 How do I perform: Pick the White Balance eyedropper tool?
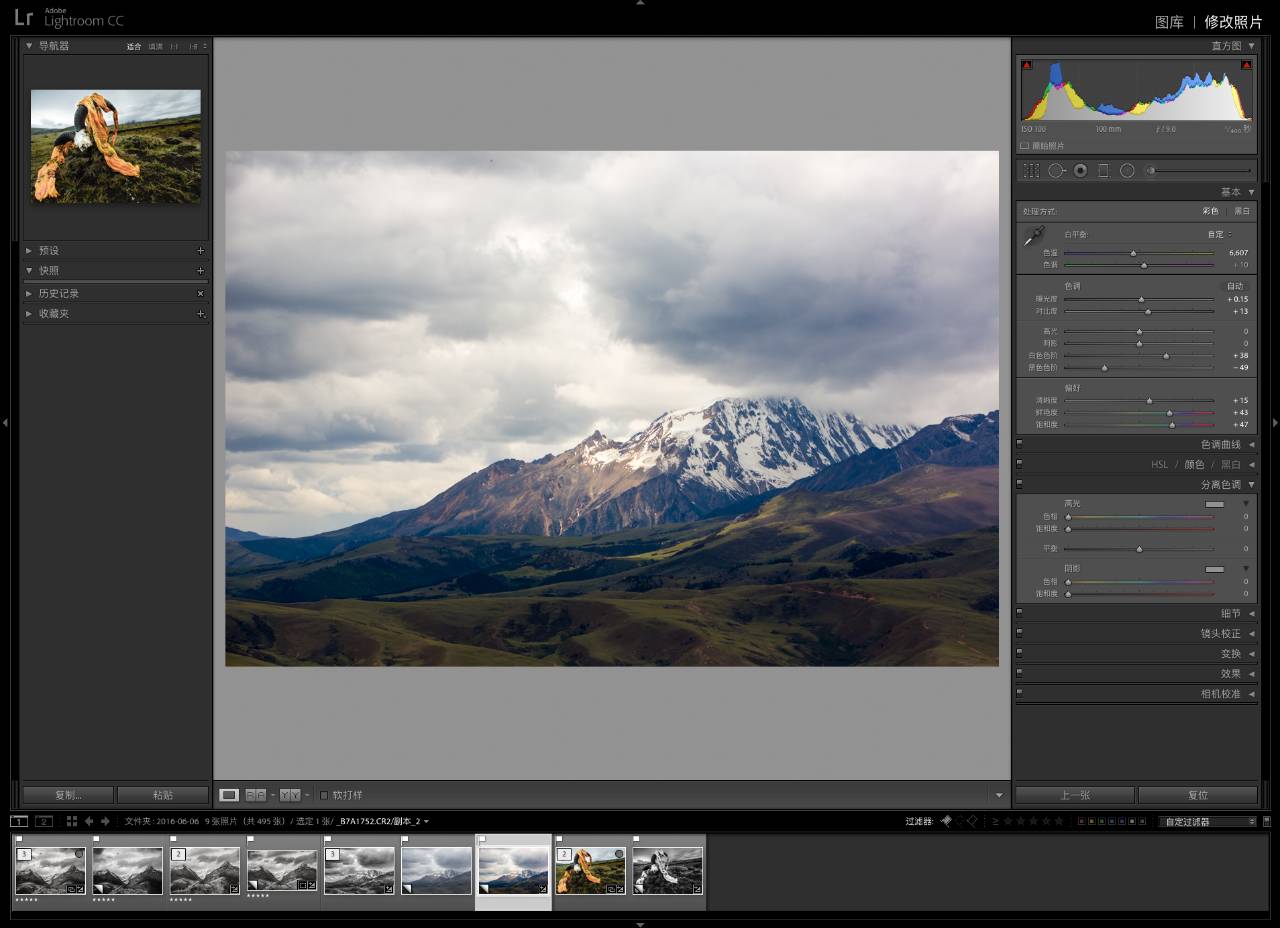1033,237
